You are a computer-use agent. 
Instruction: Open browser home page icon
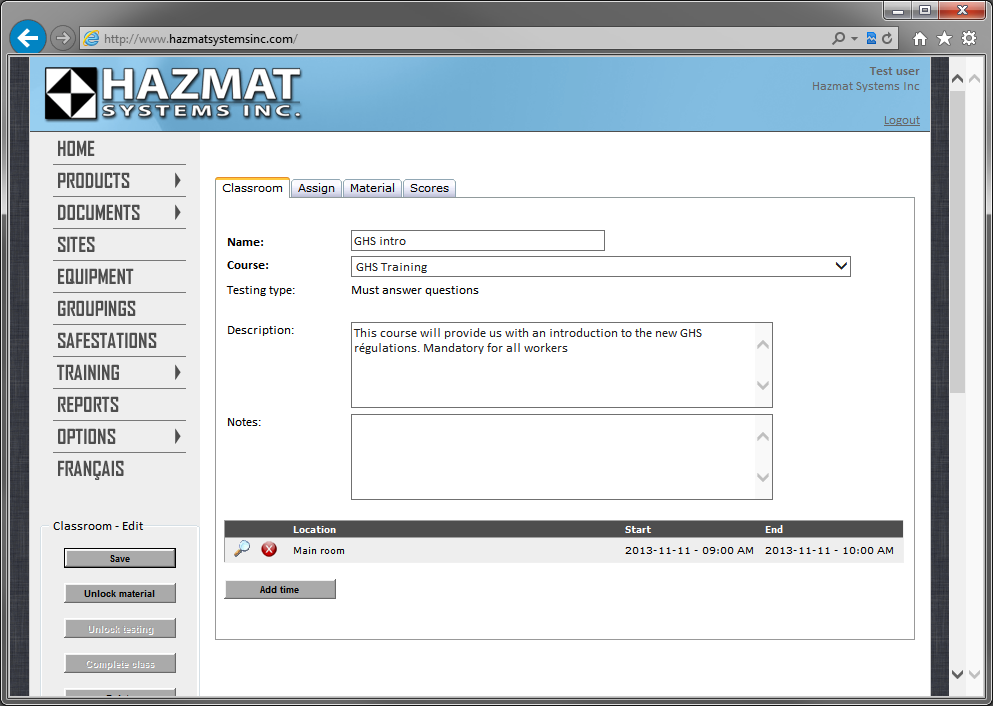pyautogui.click(x=919, y=39)
